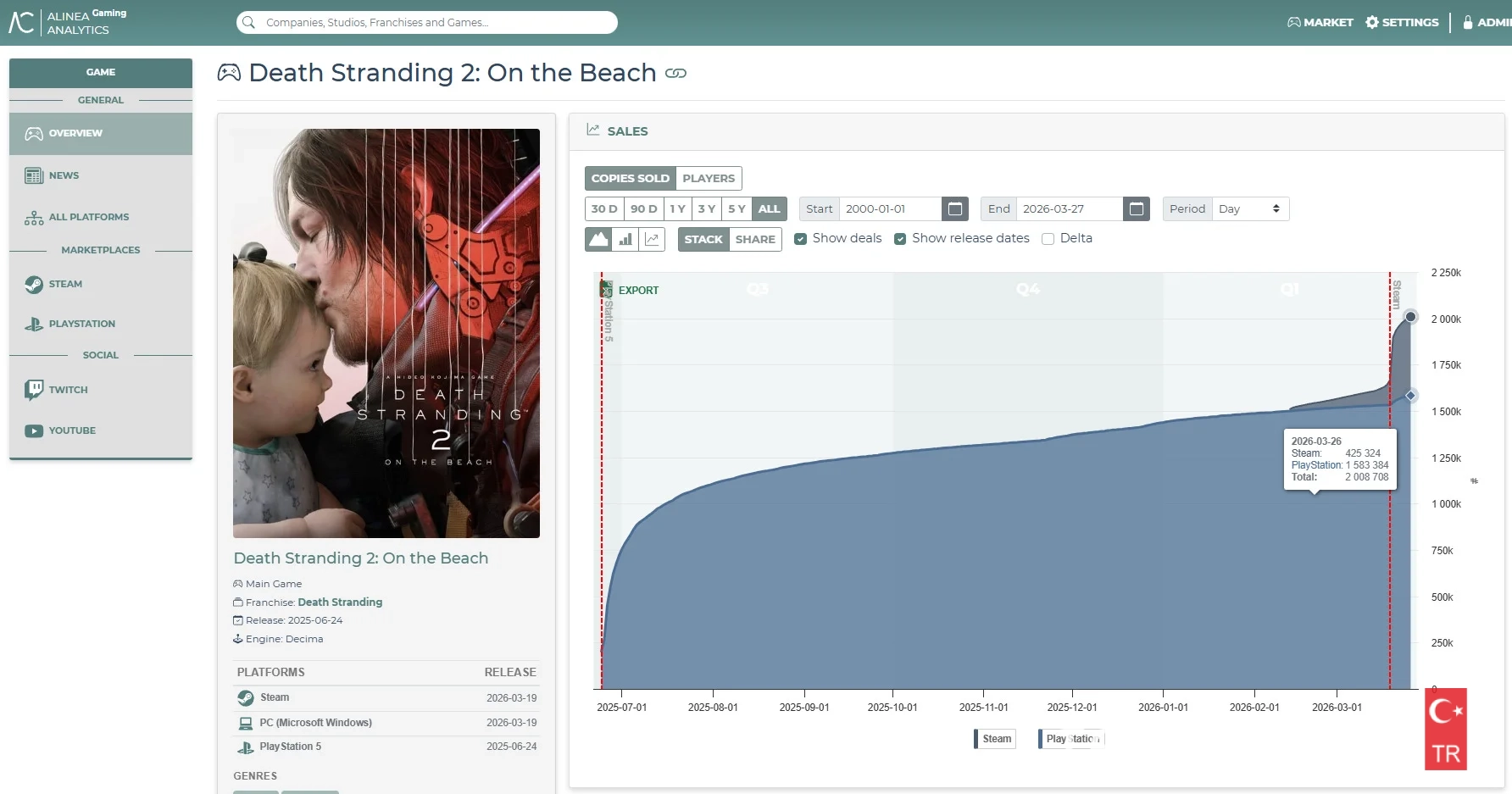Open the Twitch social page
This screenshot has height=794, width=1512.
pyautogui.click(x=68, y=390)
